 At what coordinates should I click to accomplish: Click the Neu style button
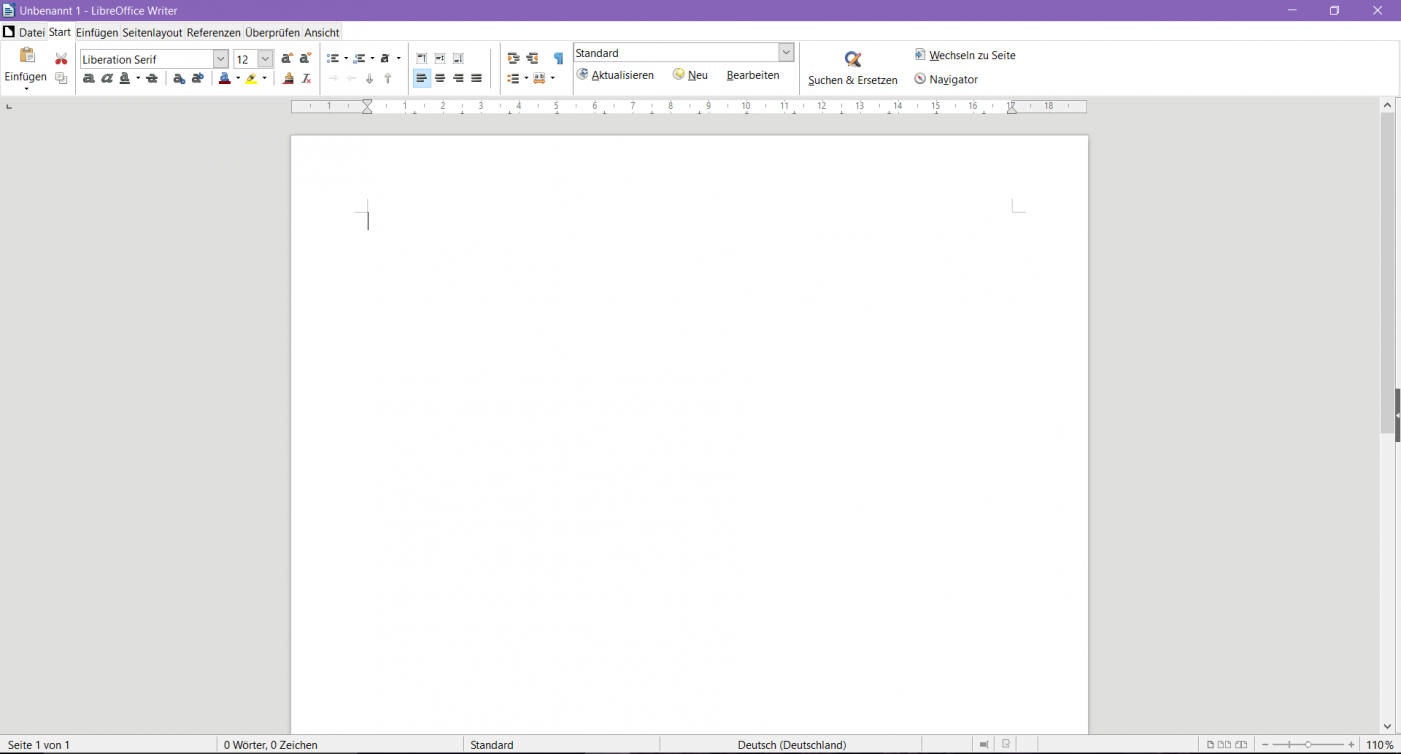690,75
